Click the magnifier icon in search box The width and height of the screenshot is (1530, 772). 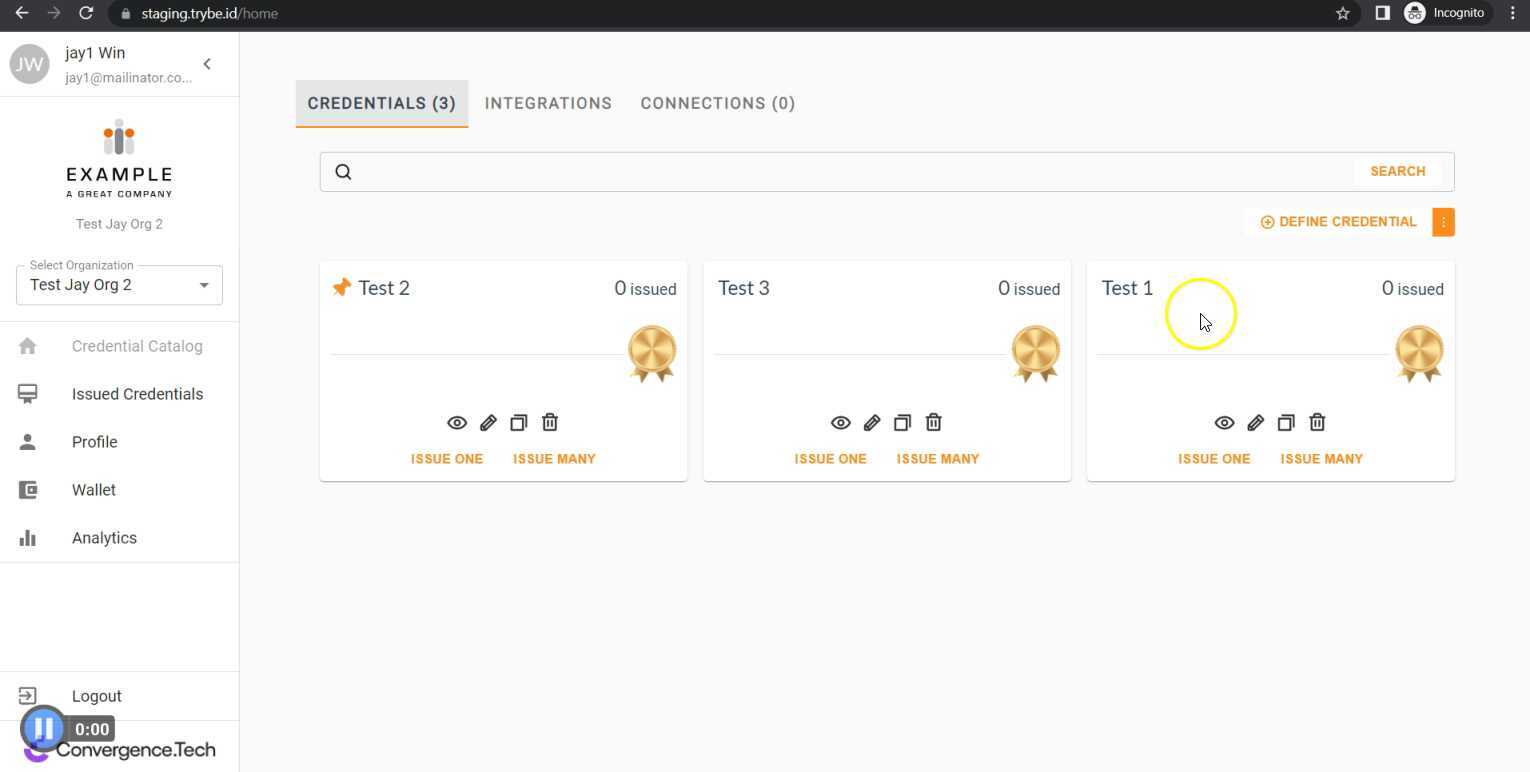pyautogui.click(x=343, y=172)
